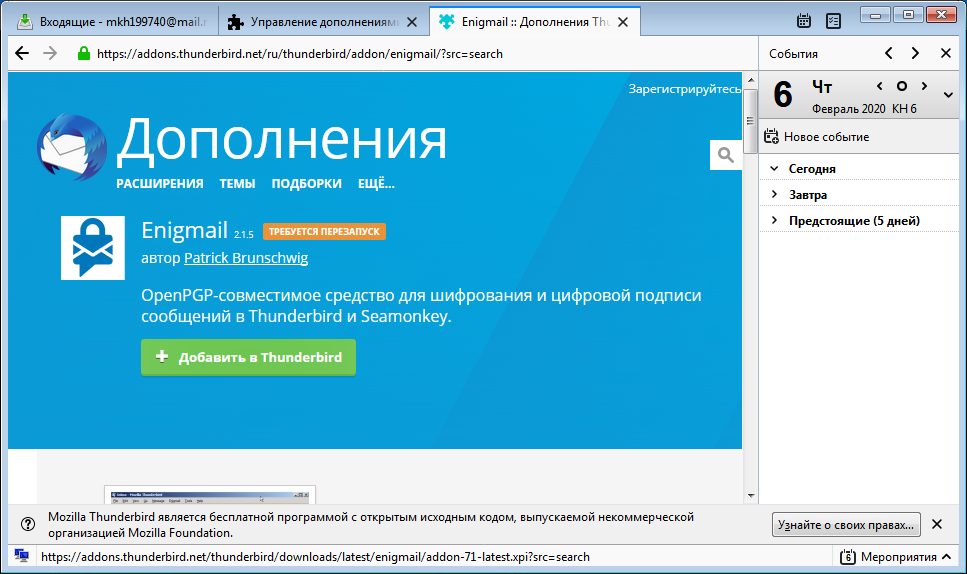The height and width of the screenshot is (574, 967).
Task: Go to next day in mini calendar
Action: (924, 86)
